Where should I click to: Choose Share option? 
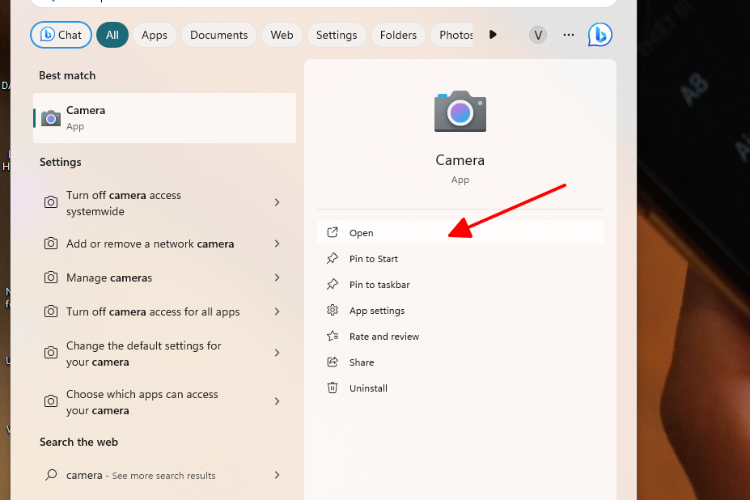[460, 362]
